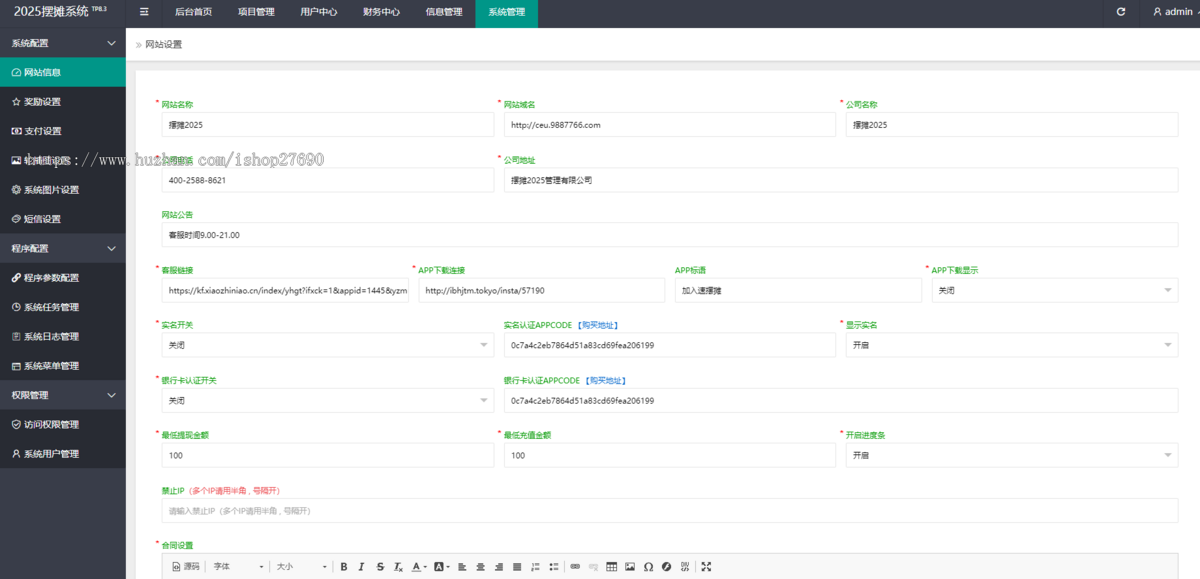Click the insert image icon

[630, 566]
